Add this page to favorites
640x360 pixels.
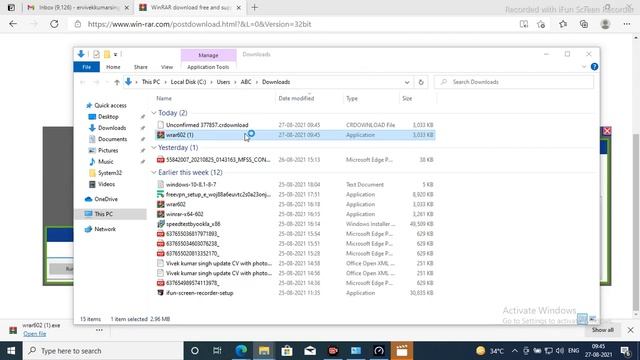pyautogui.click(x=541, y=24)
